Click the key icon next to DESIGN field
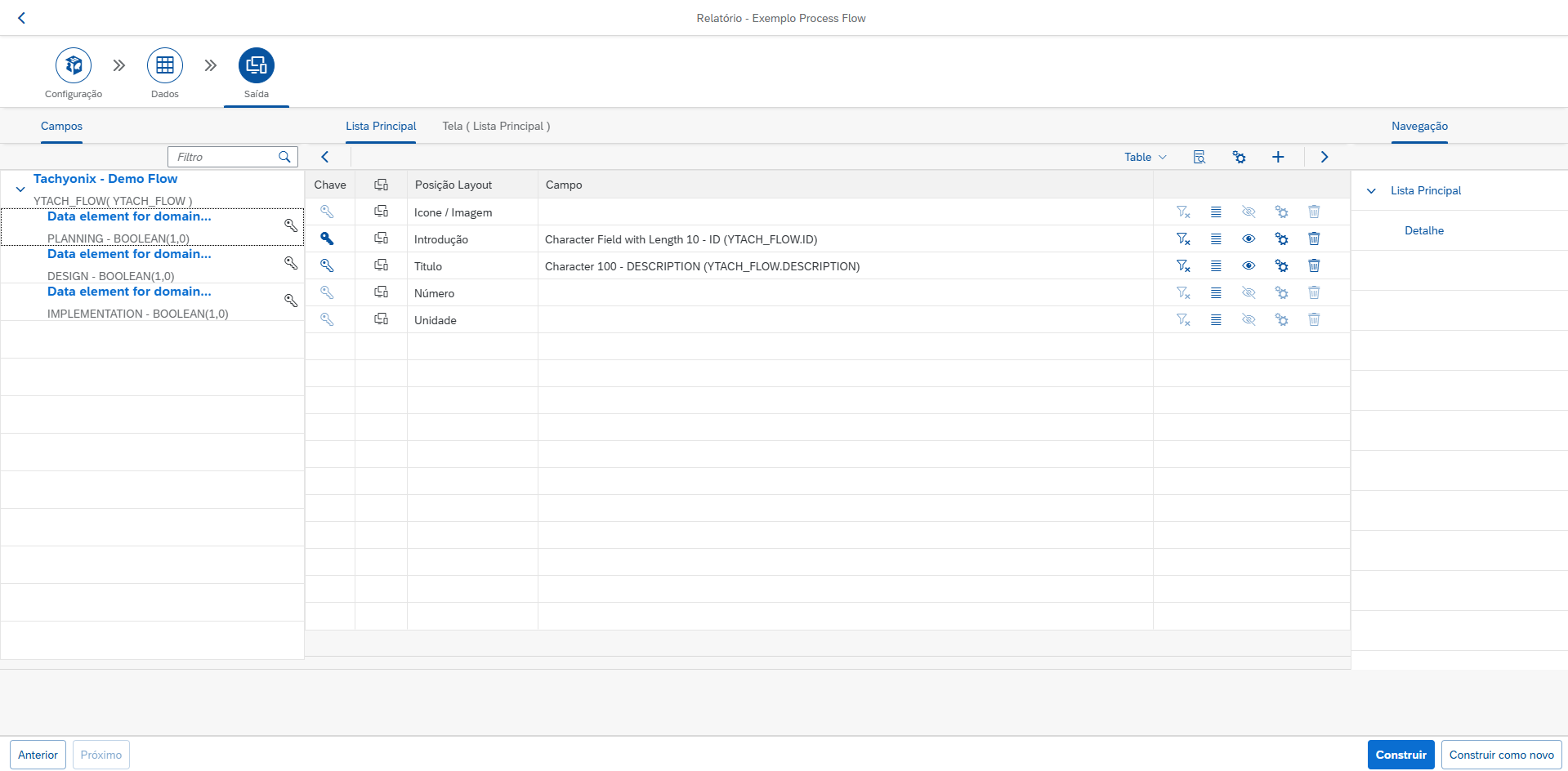 click(291, 263)
